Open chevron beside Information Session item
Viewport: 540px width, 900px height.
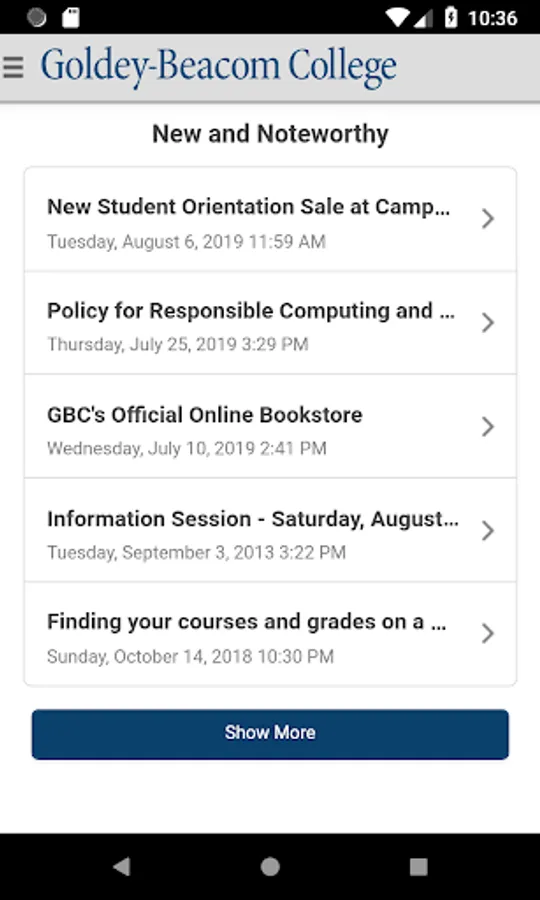[487, 530]
